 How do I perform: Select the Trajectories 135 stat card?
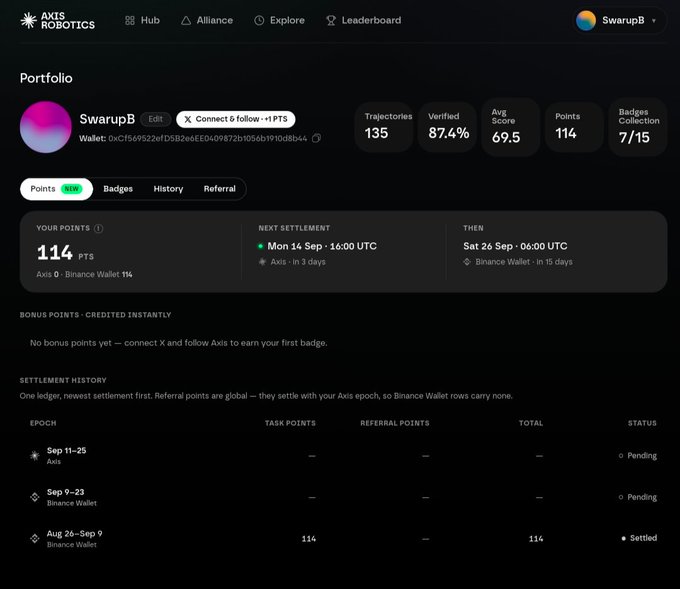pos(384,127)
